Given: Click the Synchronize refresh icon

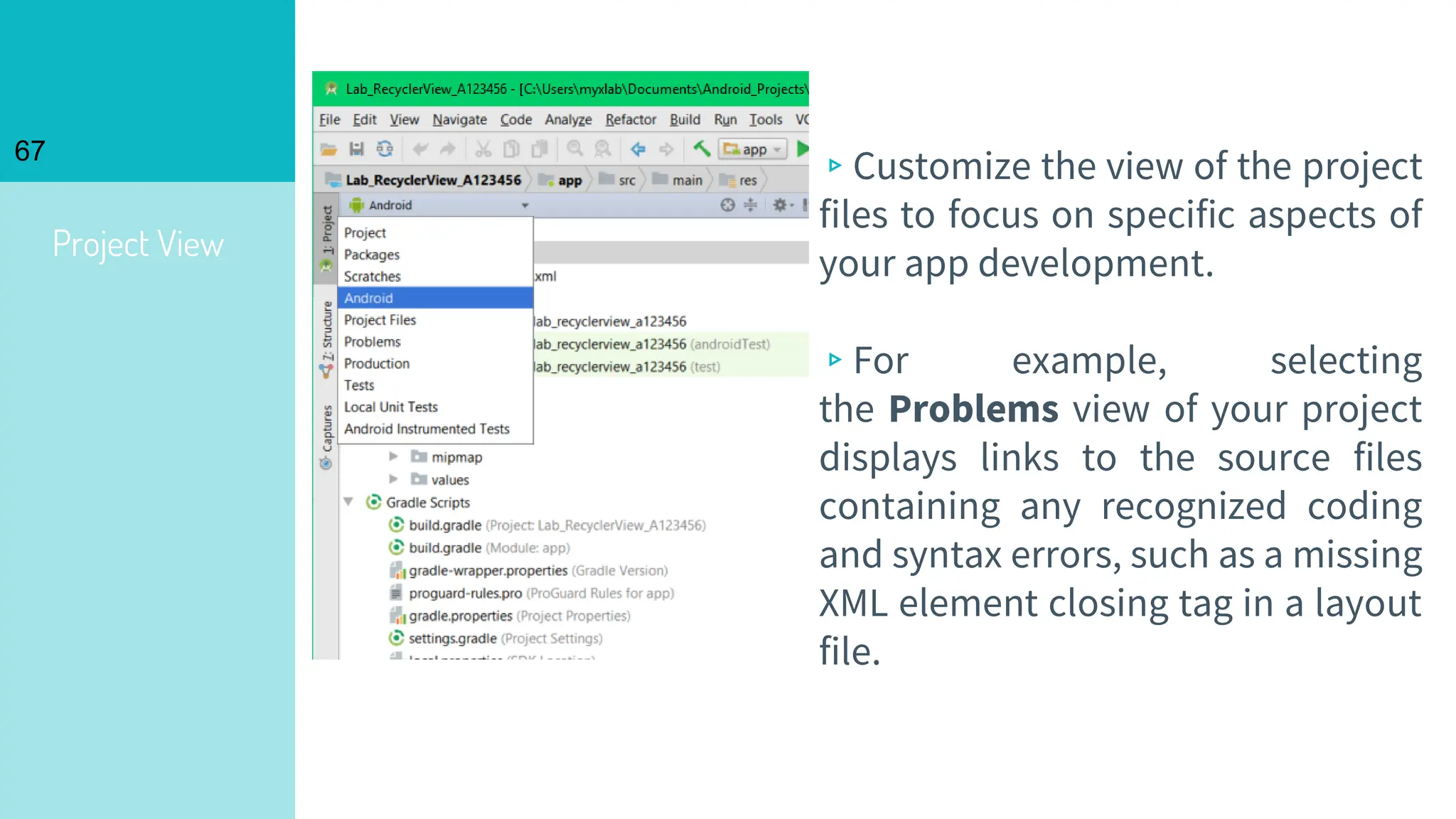Looking at the screenshot, I should 385,149.
